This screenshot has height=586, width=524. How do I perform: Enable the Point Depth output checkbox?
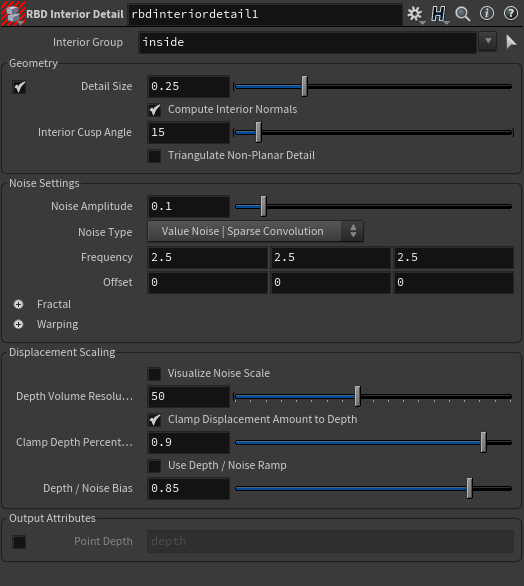pos(19,542)
